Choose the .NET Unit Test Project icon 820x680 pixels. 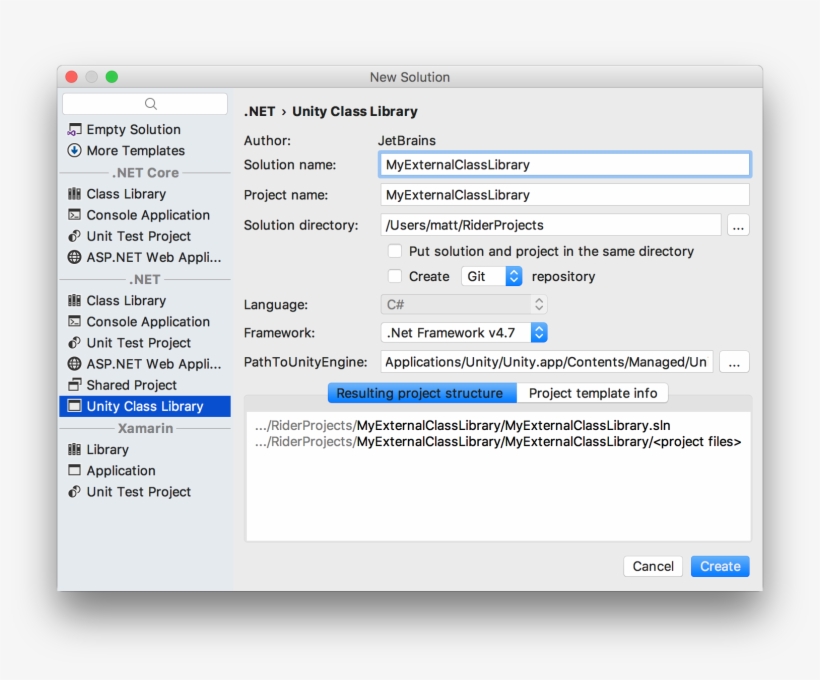[75, 343]
